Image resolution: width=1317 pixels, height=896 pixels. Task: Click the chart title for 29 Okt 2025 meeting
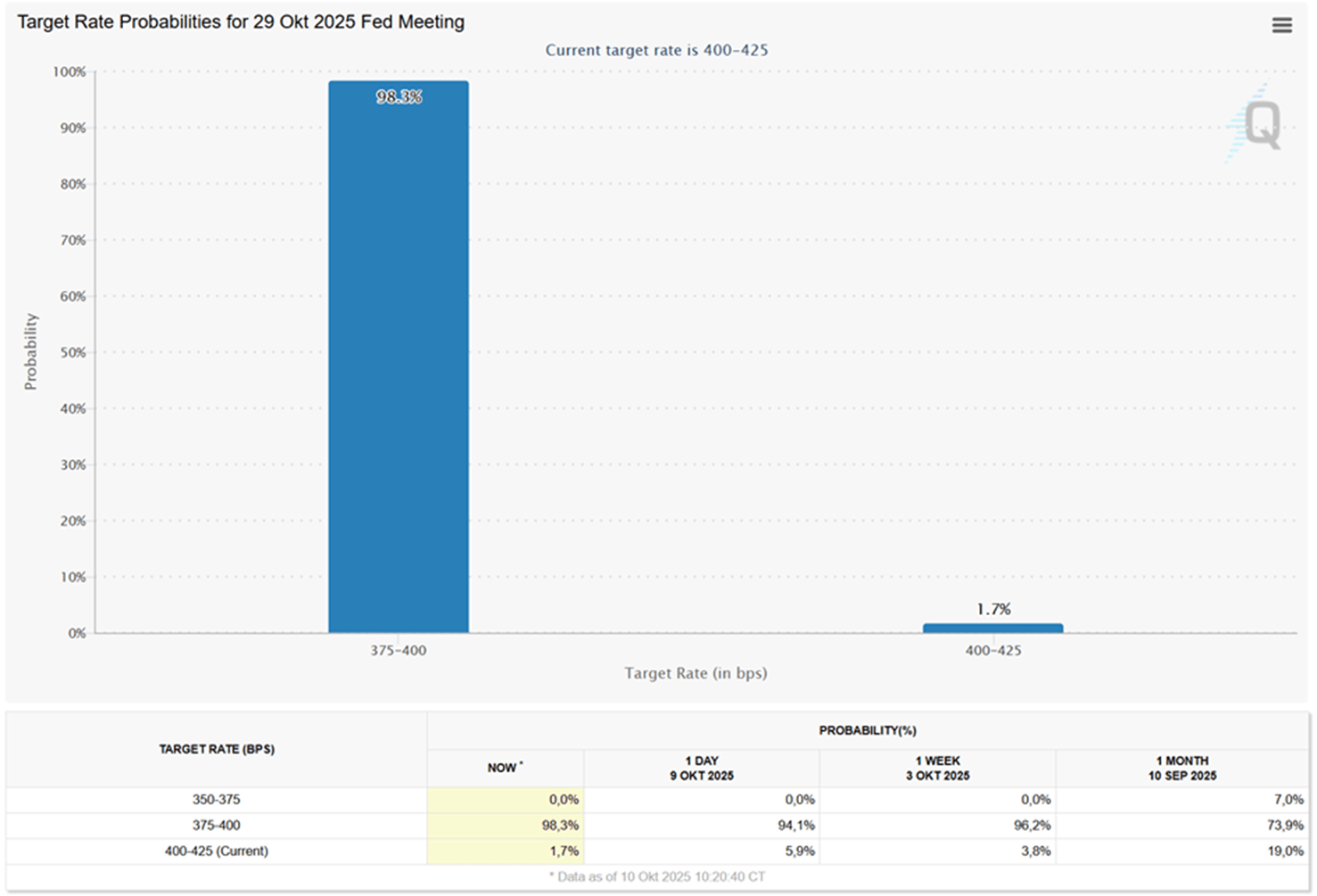coord(241,22)
